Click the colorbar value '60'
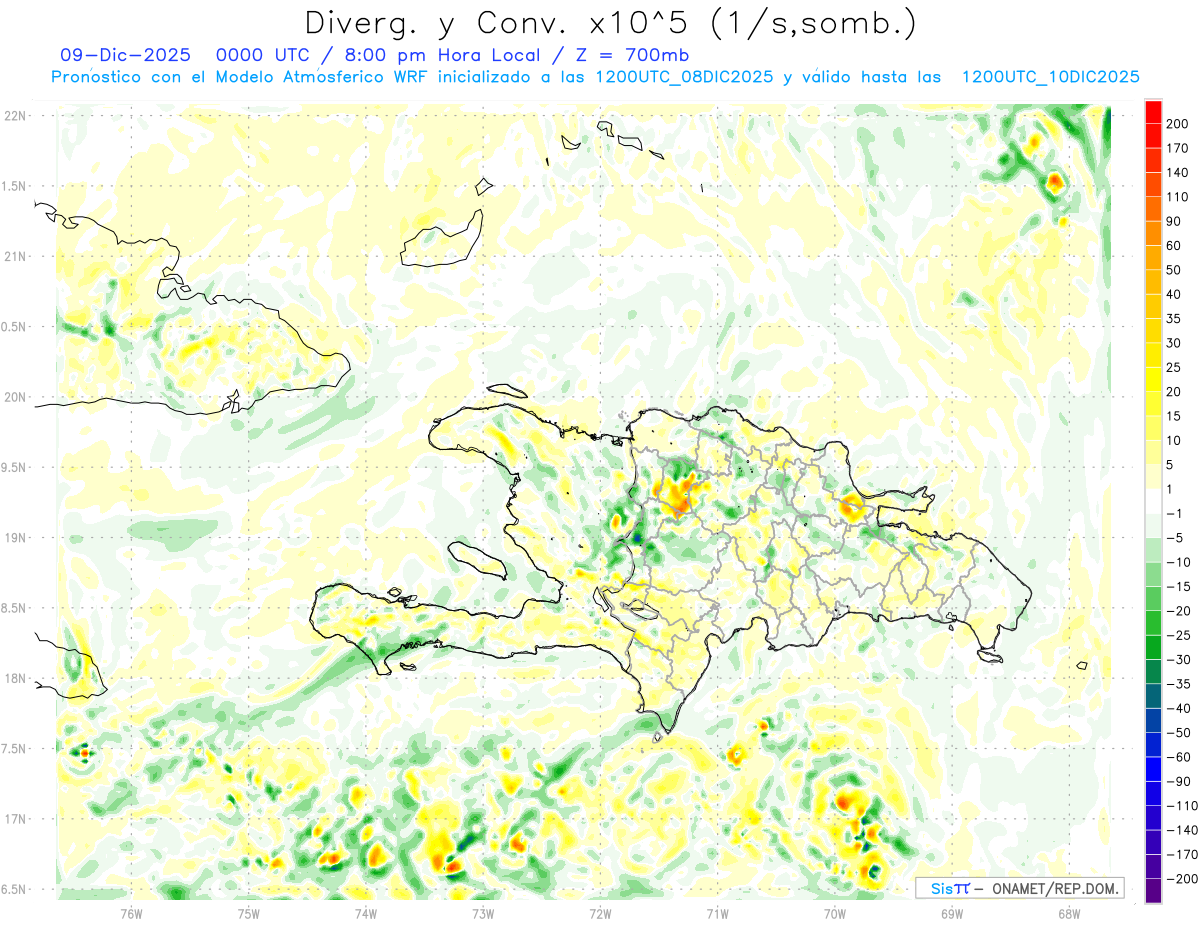The width and height of the screenshot is (1200, 927). (x=1175, y=246)
